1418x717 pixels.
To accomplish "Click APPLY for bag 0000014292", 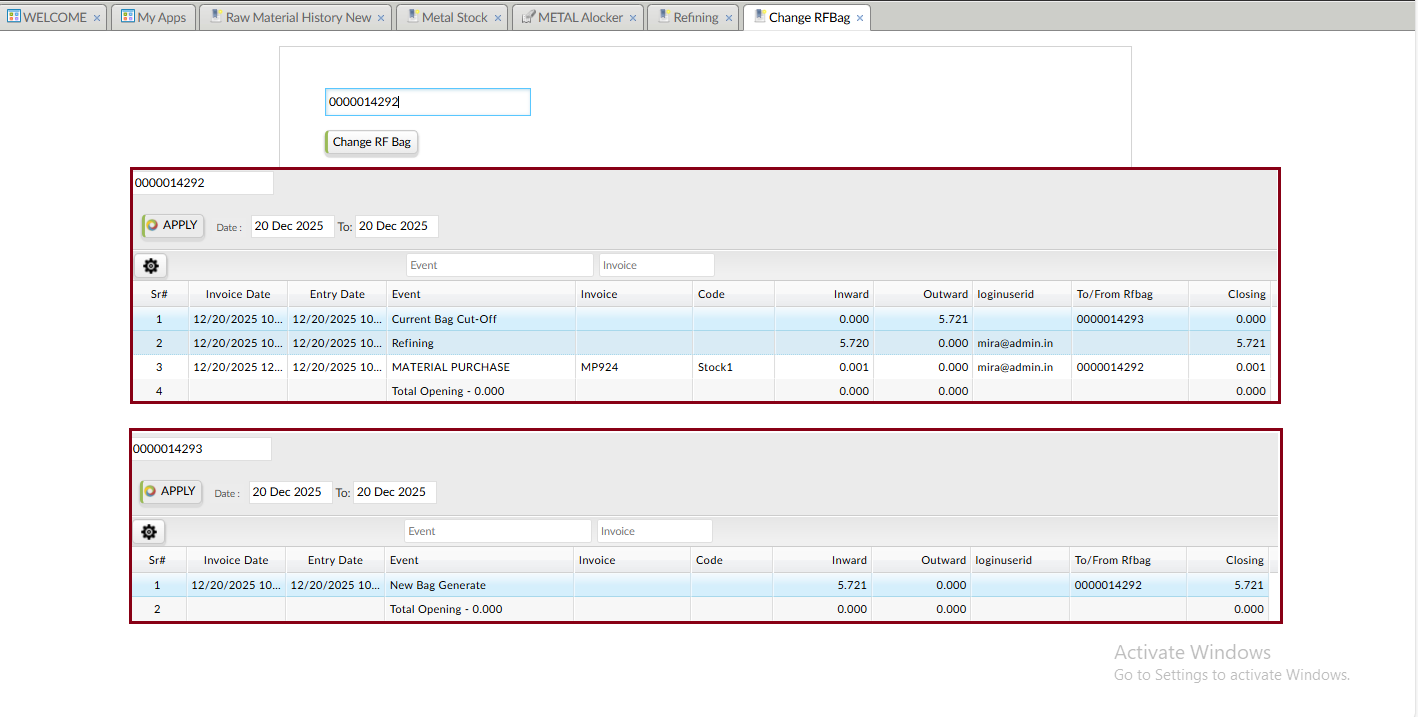I will (x=172, y=226).
